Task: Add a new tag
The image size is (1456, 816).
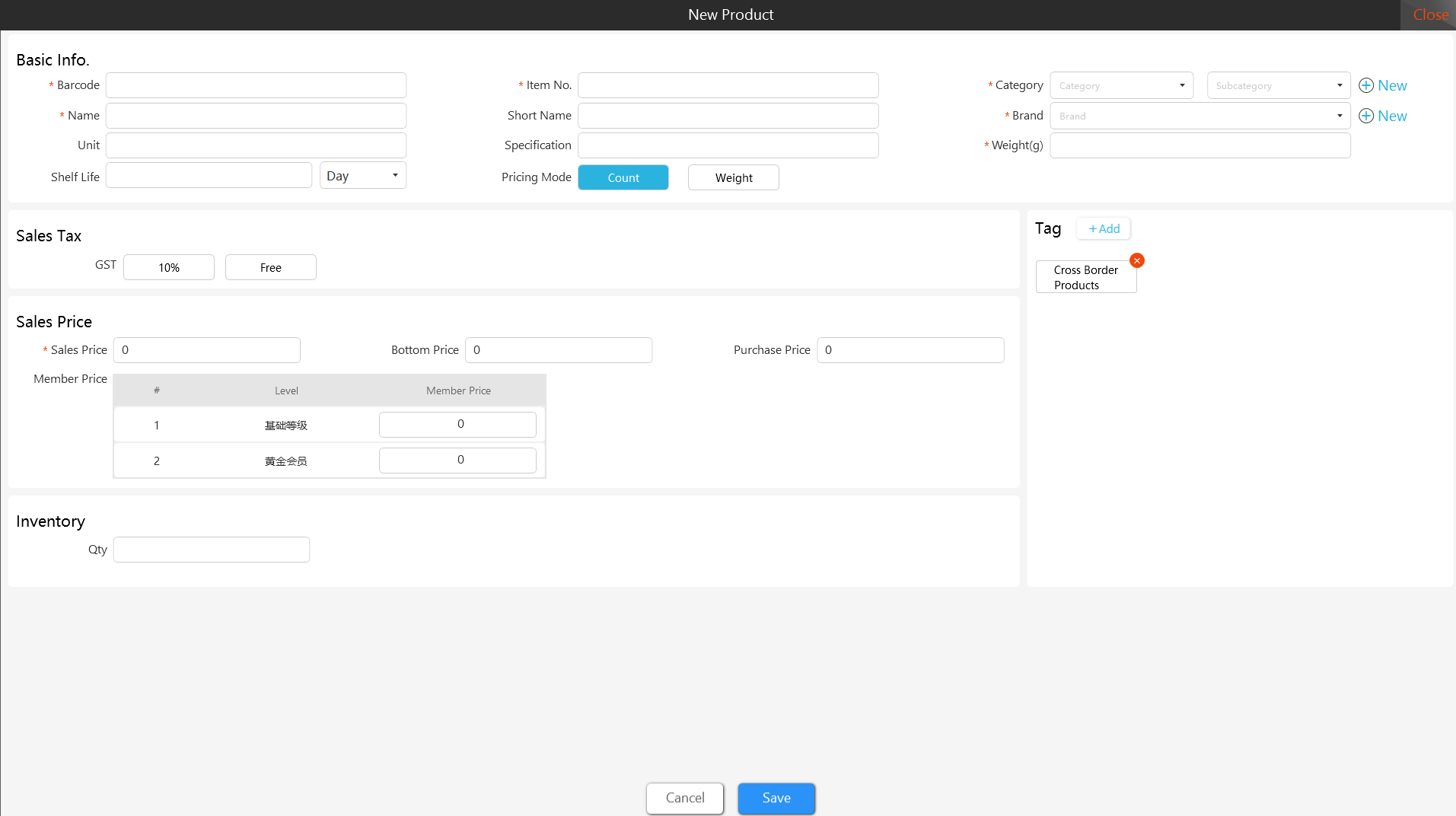Action: pyautogui.click(x=1104, y=228)
